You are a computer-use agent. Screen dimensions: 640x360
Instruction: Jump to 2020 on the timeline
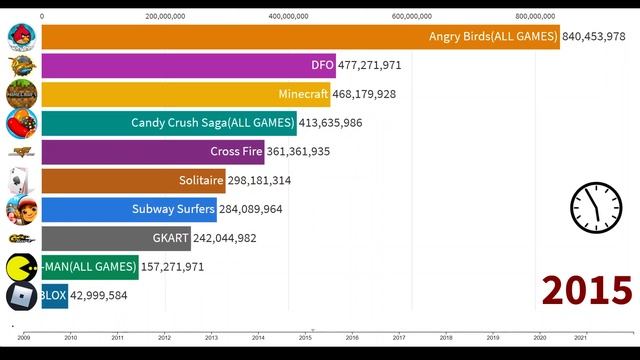click(540, 338)
